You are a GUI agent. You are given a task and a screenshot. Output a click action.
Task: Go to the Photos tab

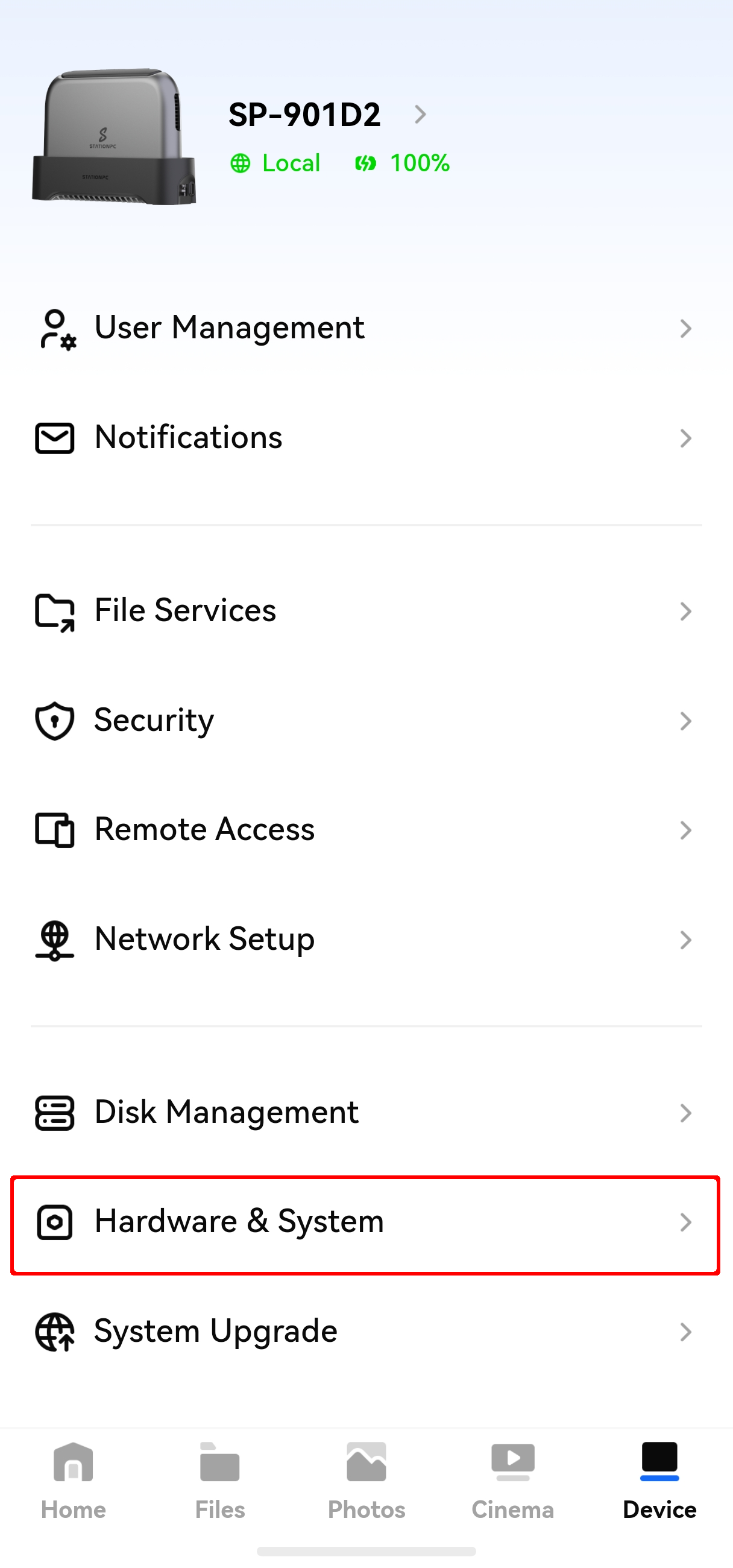367,1481
